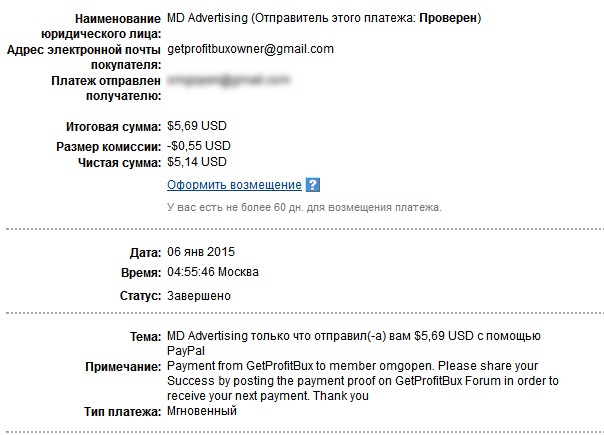Click the 60-day refund notice text
Image resolution: width=604 pixels, height=435 pixels.
303,207
